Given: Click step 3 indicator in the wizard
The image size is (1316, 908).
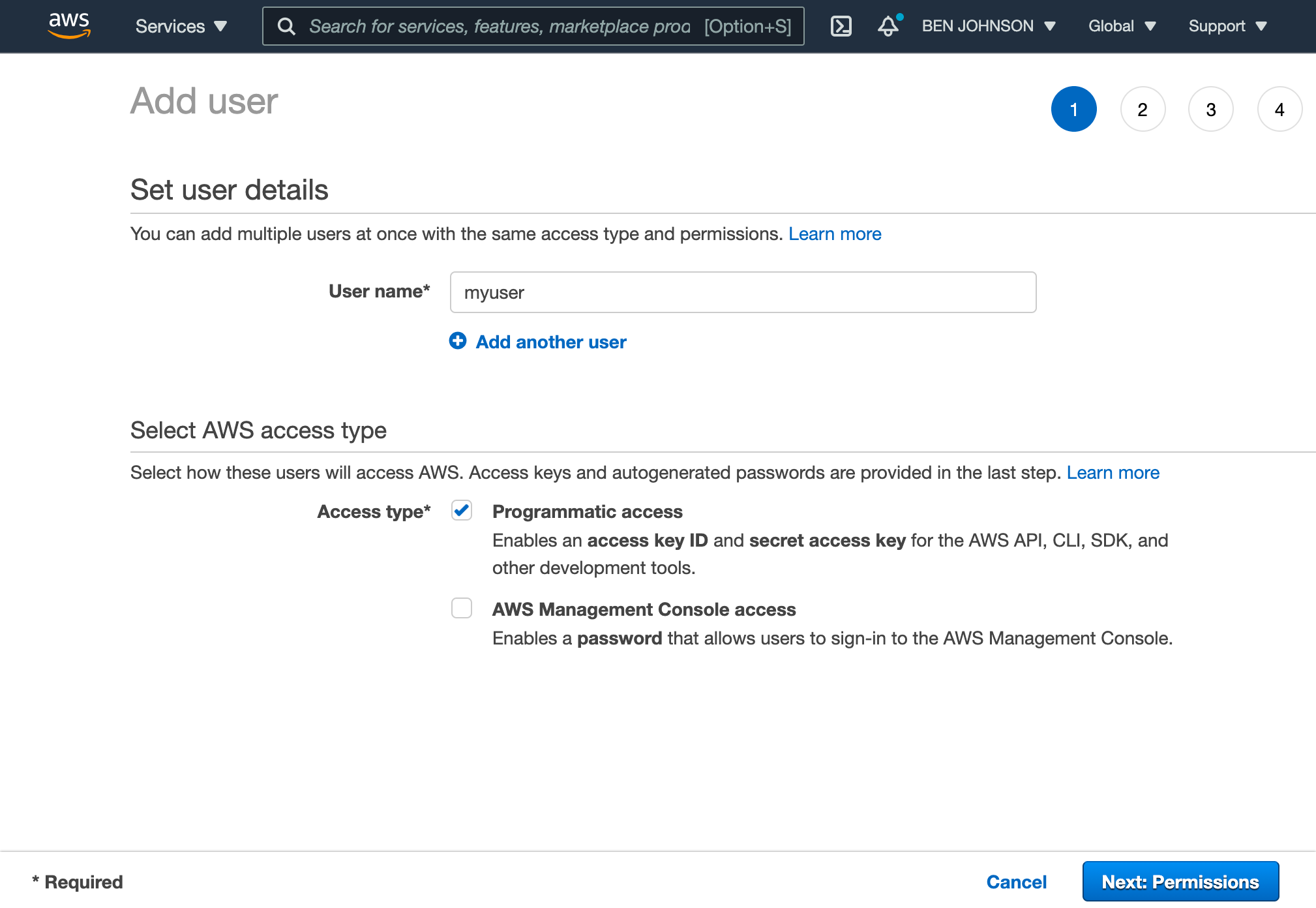Looking at the screenshot, I should point(1211,109).
